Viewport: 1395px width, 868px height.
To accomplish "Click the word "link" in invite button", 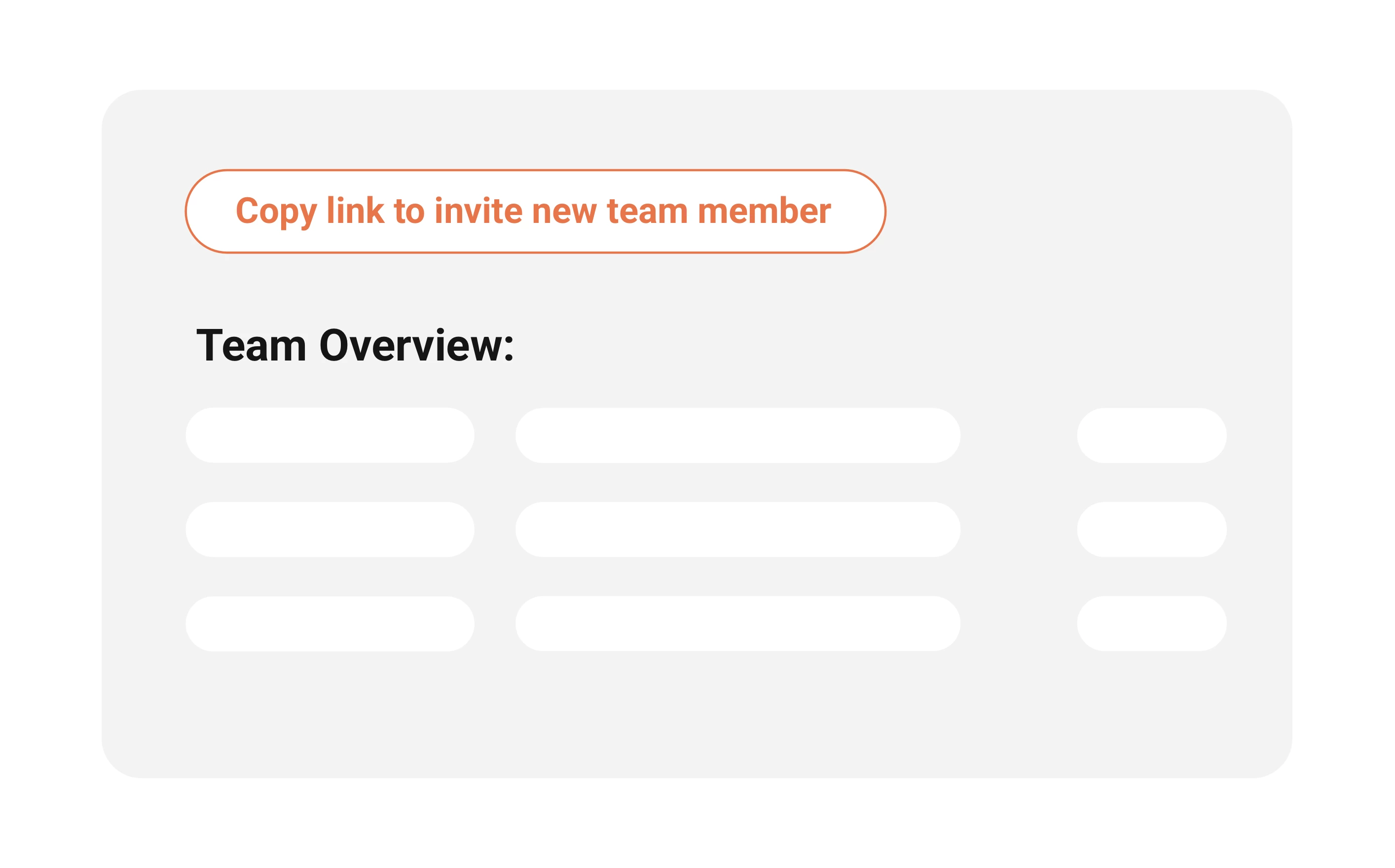I will tap(355, 211).
